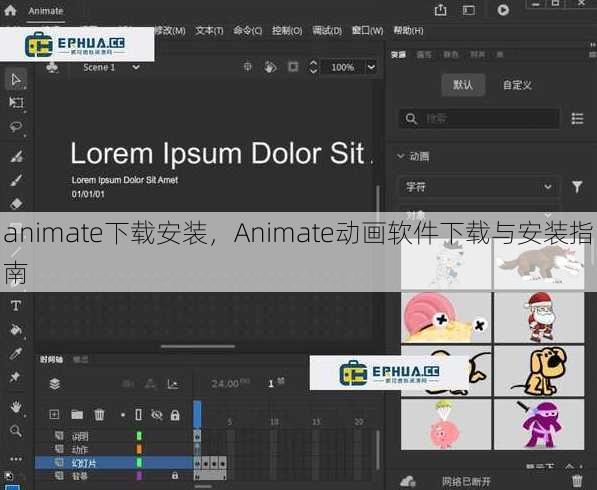Click the Home icon
597x490 pixels.
click(10, 10)
